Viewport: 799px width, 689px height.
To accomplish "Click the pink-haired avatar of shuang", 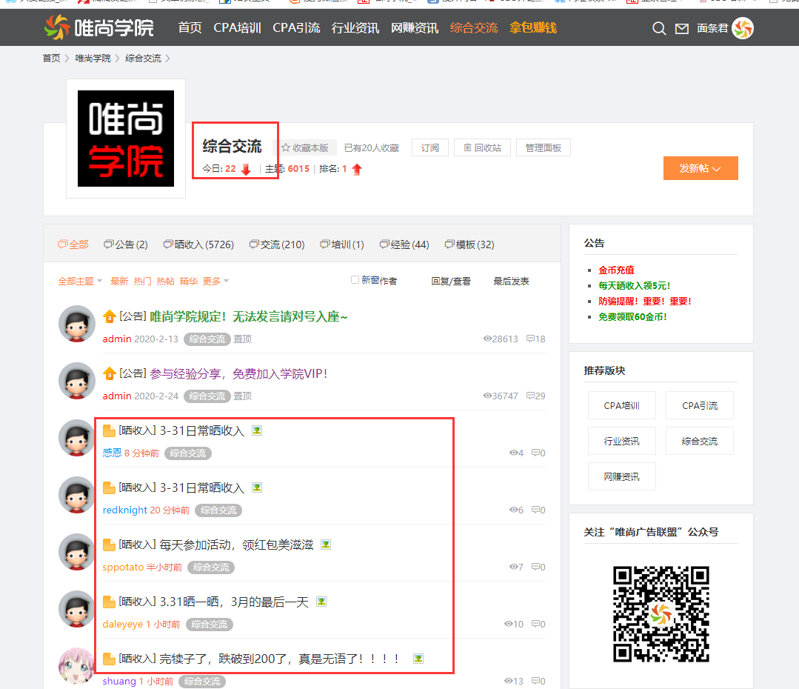I will point(76,666).
